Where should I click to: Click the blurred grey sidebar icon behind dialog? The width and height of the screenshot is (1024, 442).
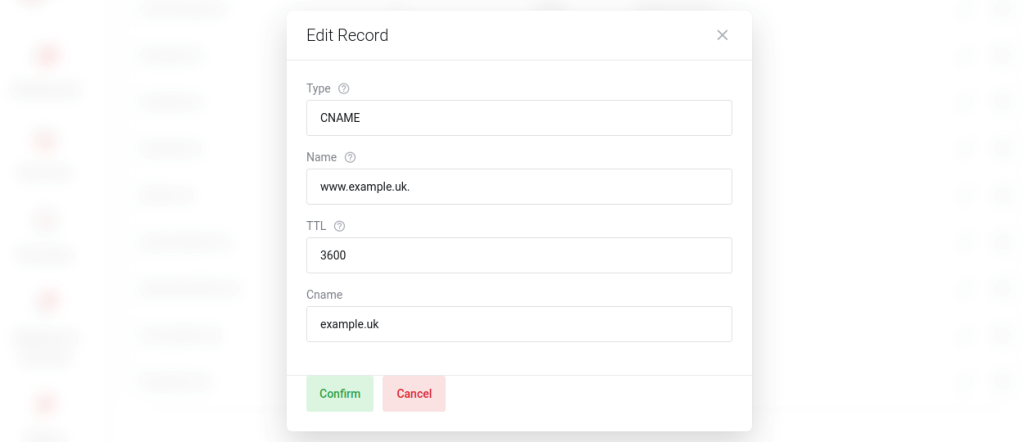click(46, 222)
